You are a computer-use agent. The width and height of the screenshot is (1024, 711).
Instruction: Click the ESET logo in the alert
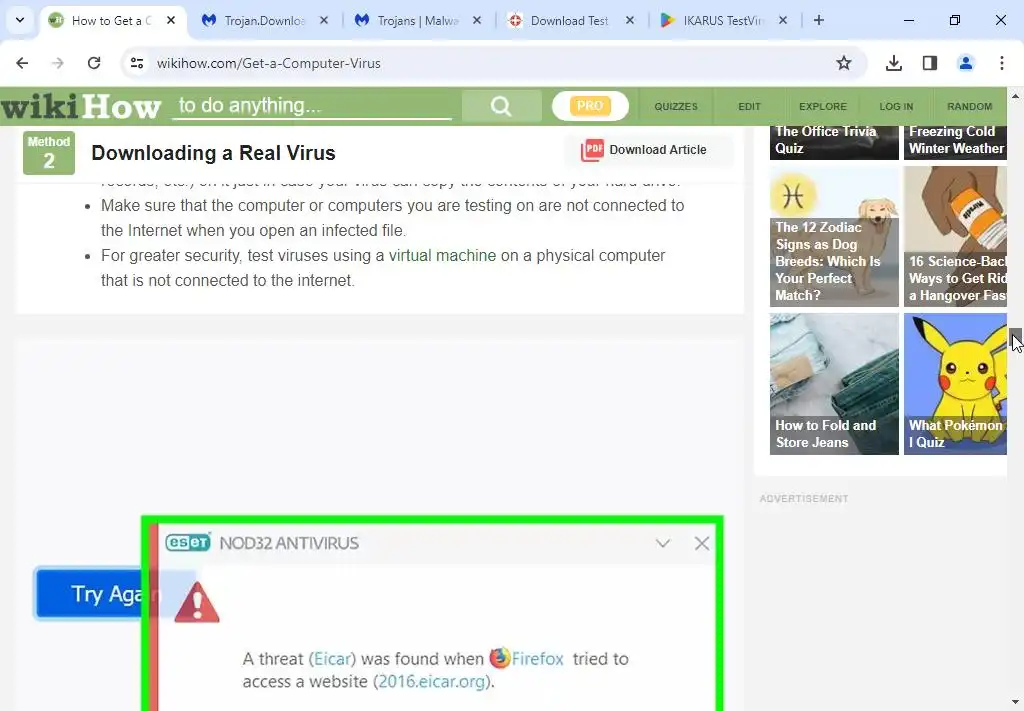(188, 543)
